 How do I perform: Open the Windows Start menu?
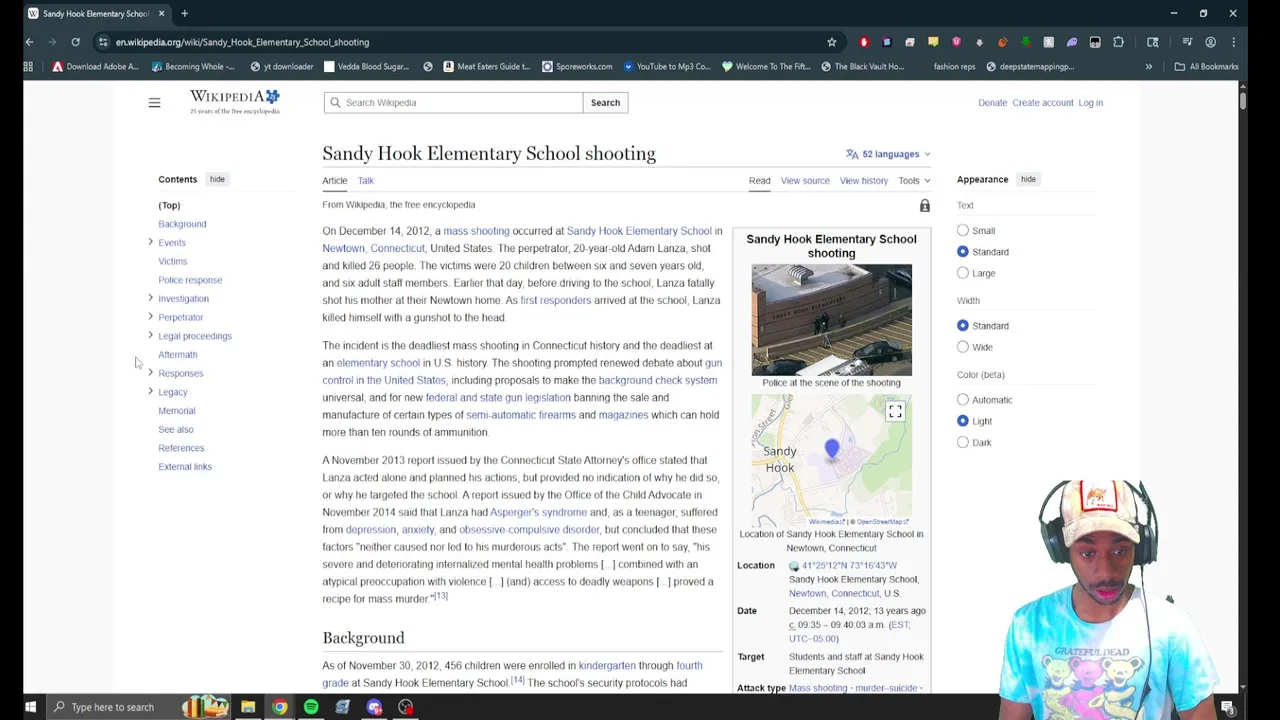[30, 707]
